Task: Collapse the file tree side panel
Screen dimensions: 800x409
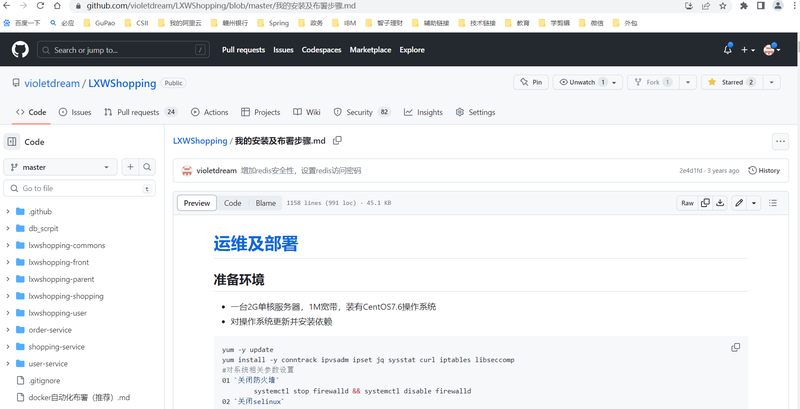Action: pyautogui.click(x=12, y=142)
